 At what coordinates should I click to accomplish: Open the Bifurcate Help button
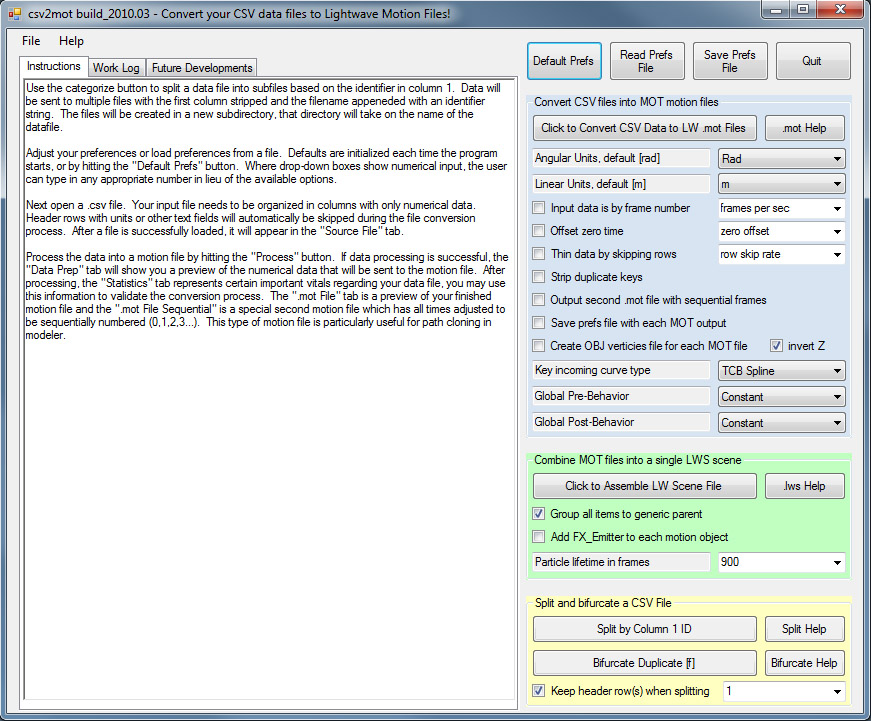[x=804, y=663]
